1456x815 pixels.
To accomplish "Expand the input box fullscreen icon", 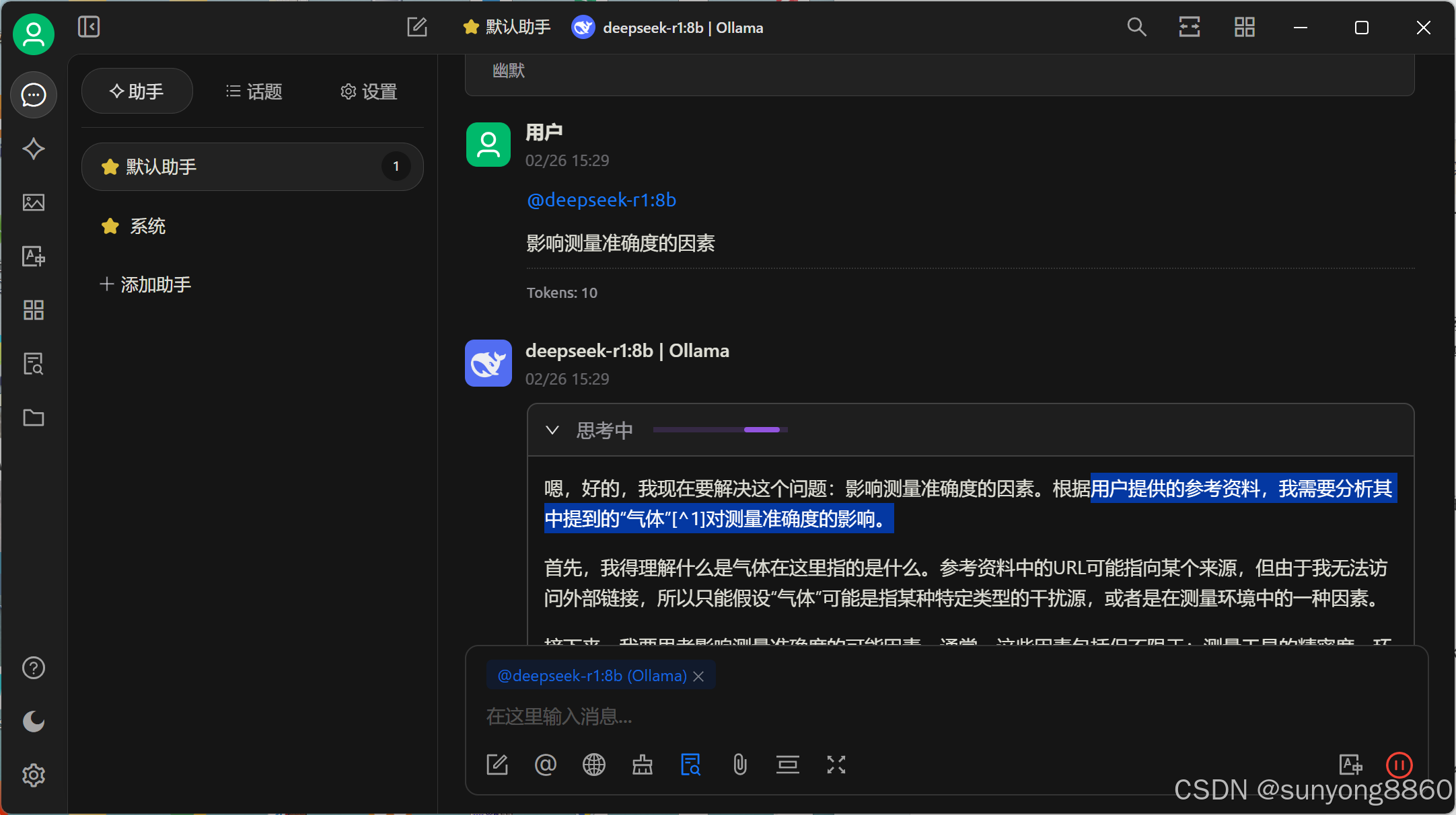I will pos(836,765).
